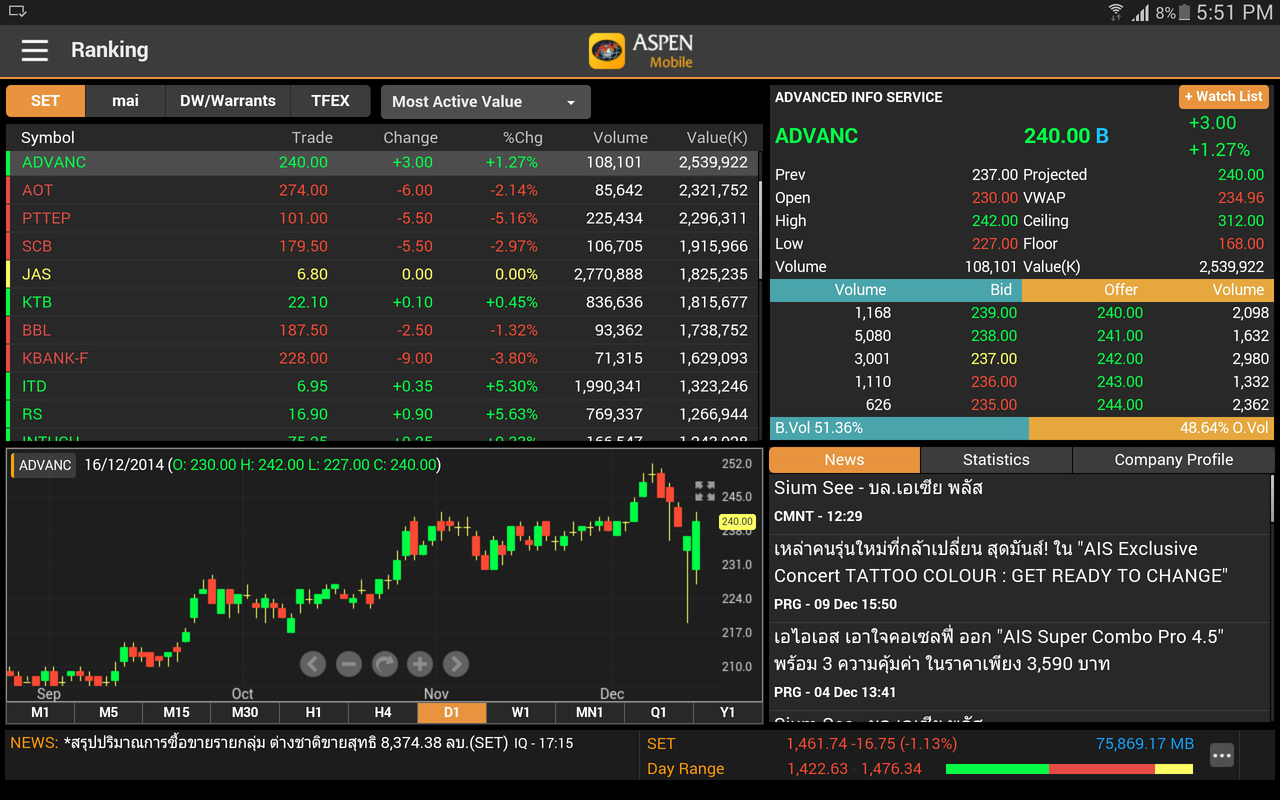Check the Wi-Fi status icon
The height and width of the screenshot is (800, 1280).
point(1116,13)
